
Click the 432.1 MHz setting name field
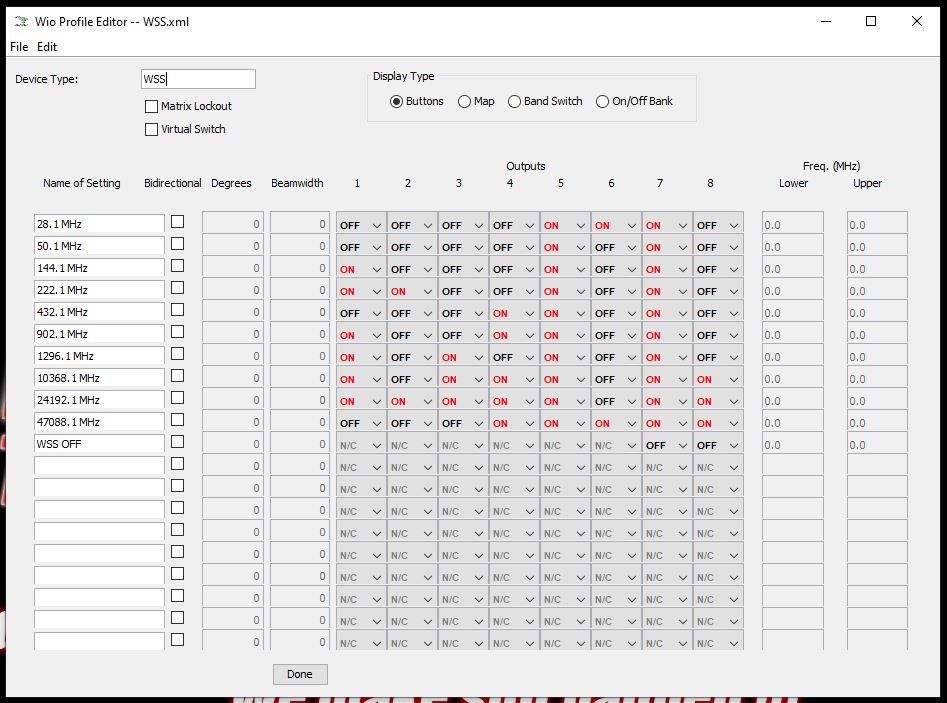click(x=98, y=312)
